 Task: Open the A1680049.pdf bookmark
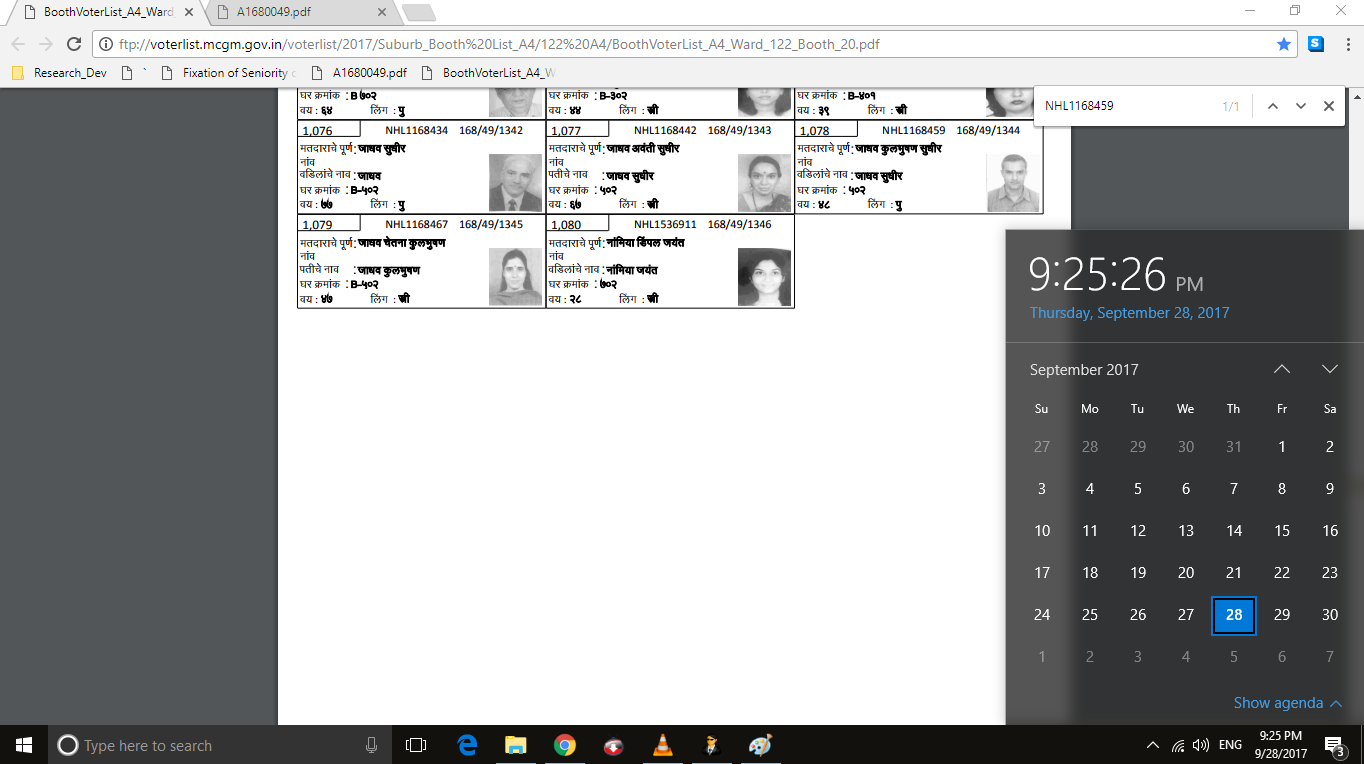[360, 73]
